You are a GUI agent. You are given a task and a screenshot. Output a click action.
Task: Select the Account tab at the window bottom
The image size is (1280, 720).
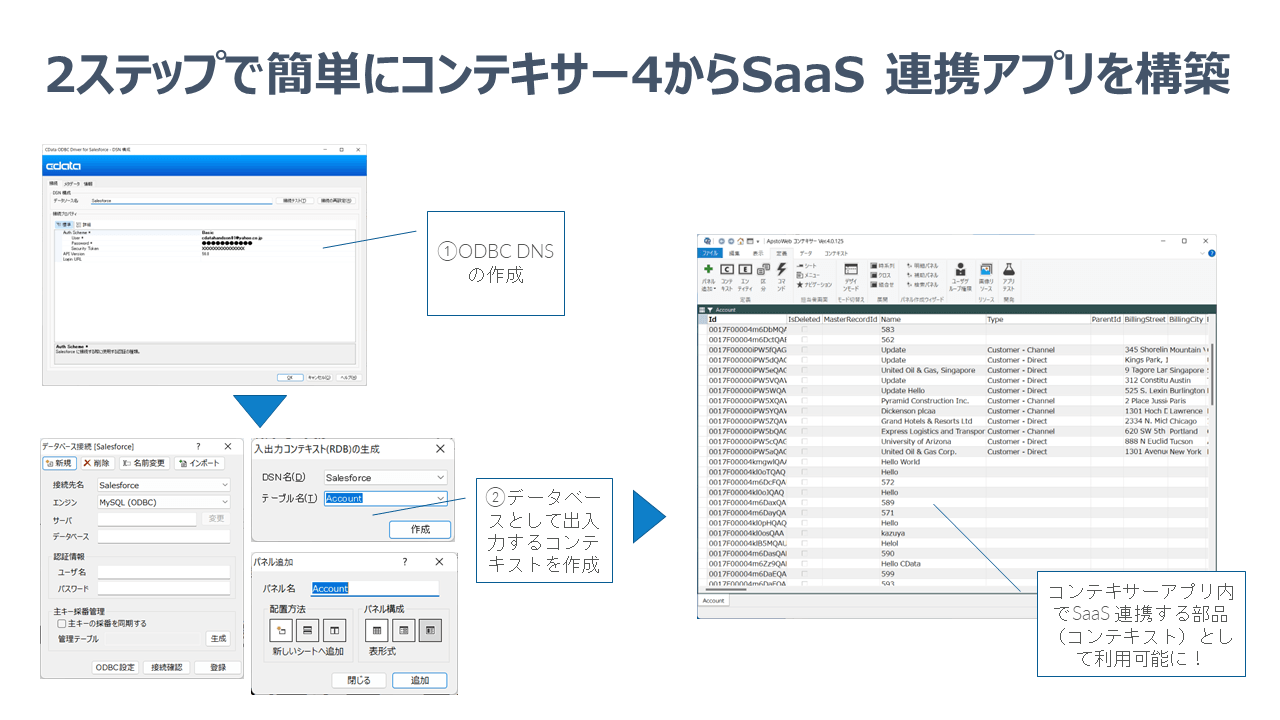(712, 601)
